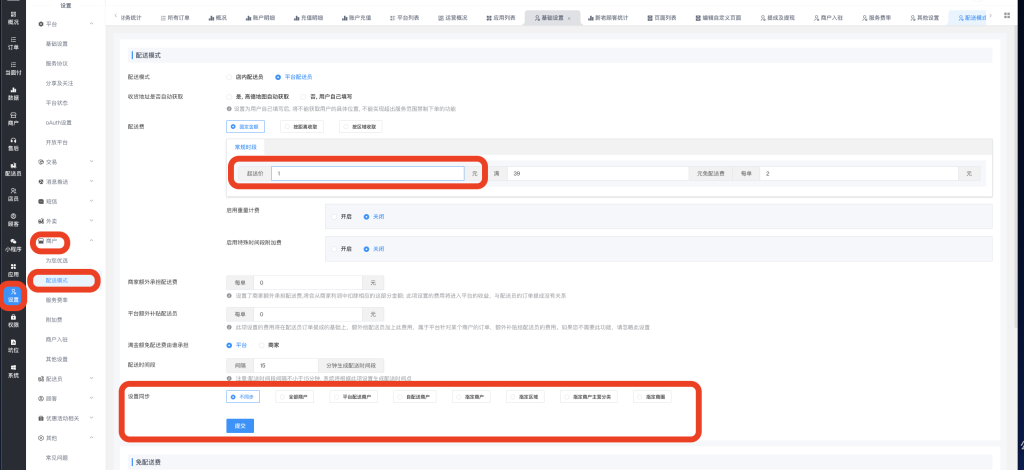Collapse the 平台 menu group

(x=91, y=23)
